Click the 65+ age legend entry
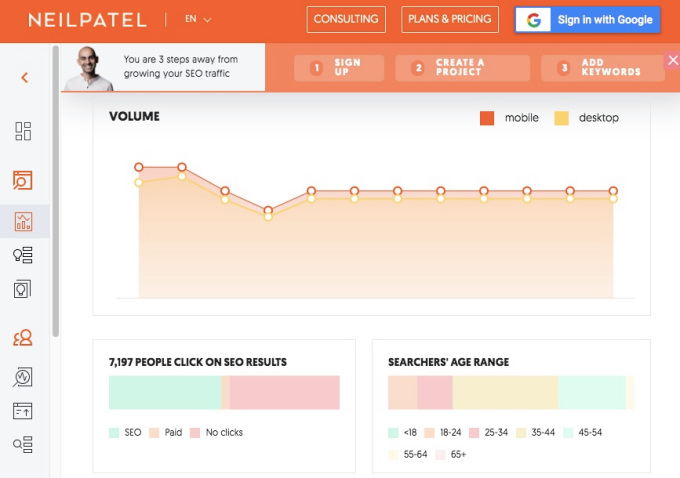The height and width of the screenshot is (478, 680). tap(451, 455)
